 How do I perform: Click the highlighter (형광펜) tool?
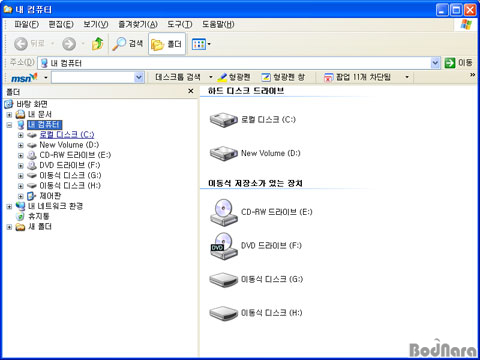[x=233, y=77]
